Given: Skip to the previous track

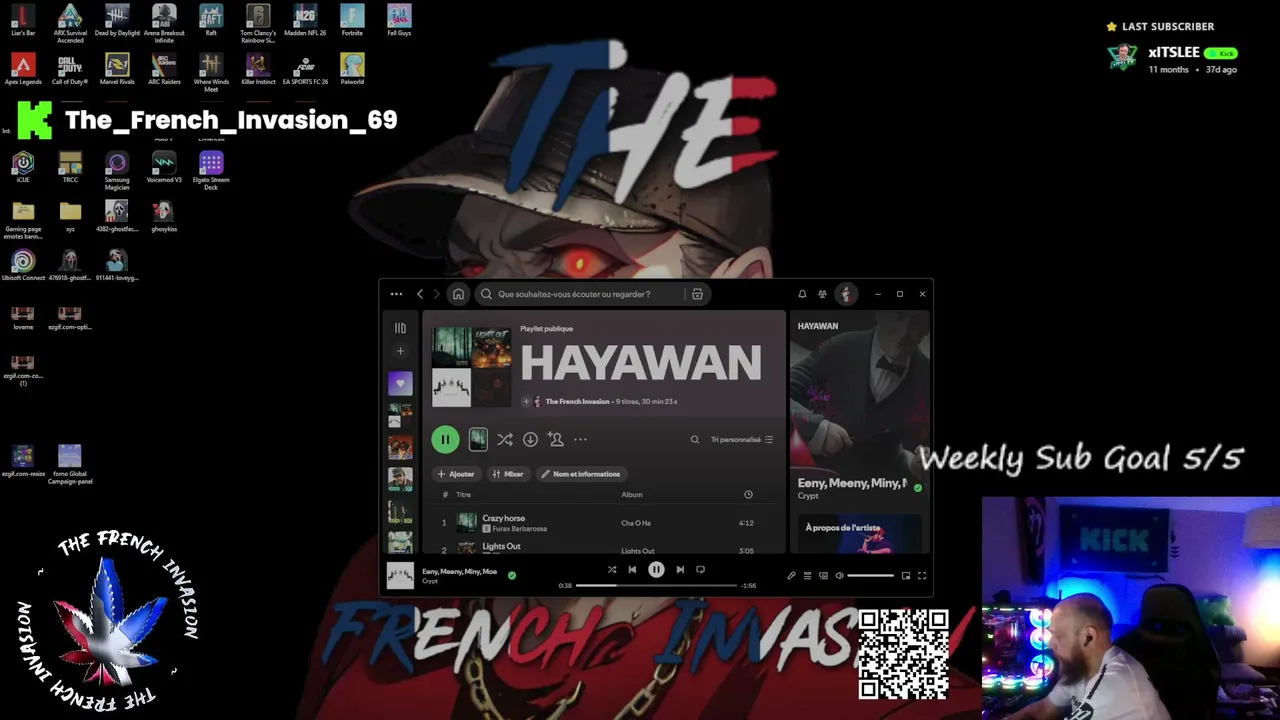Looking at the screenshot, I should [x=632, y=570].
